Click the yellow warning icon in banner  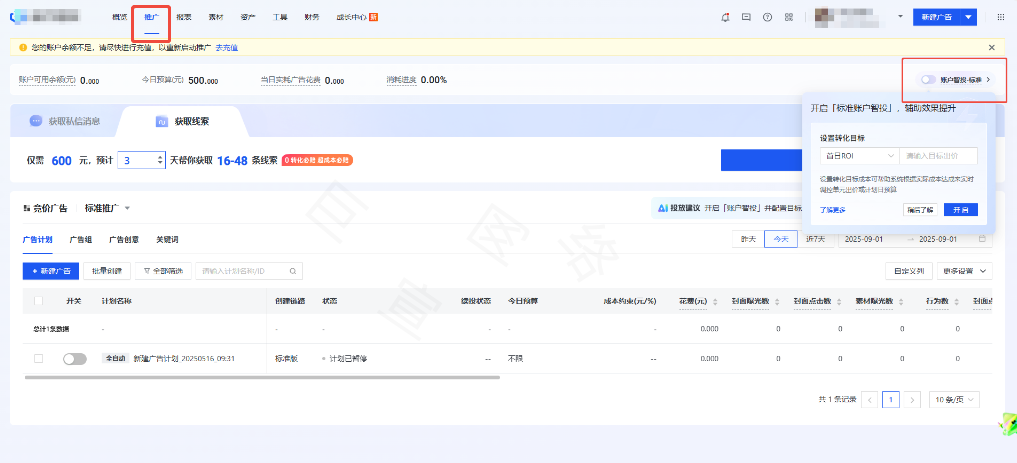[23, 47]
